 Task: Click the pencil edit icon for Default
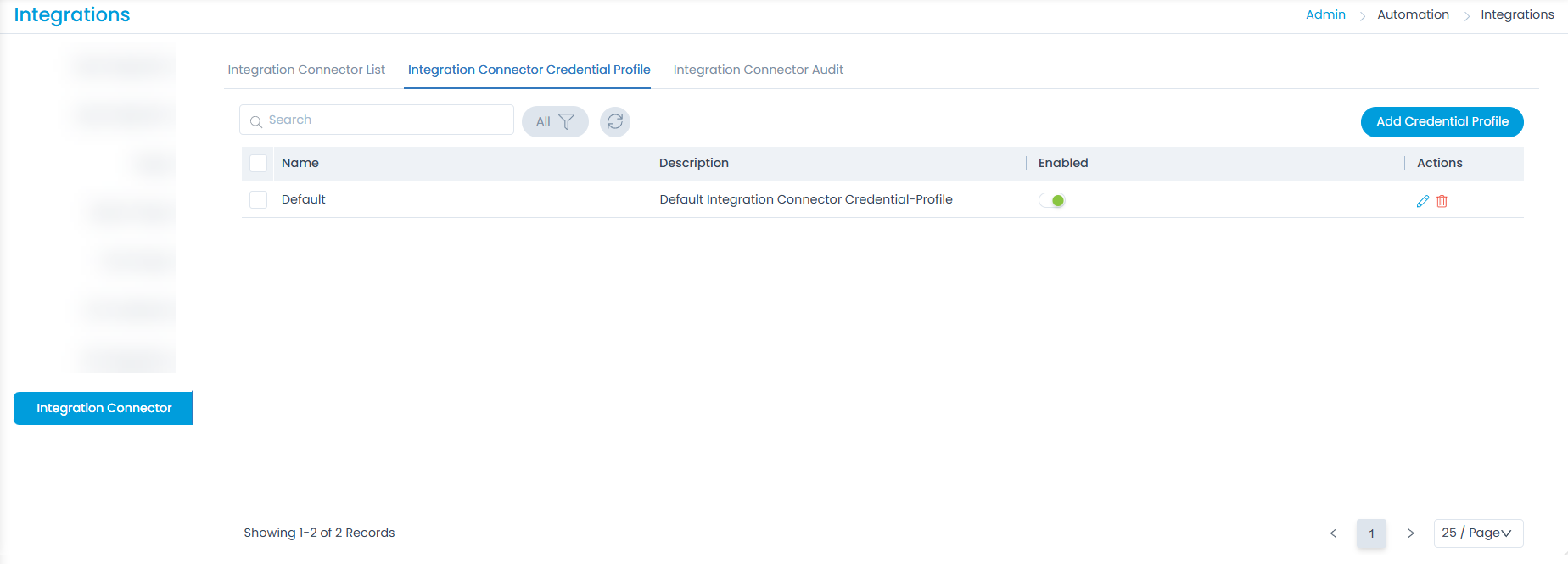click(x=1423, y=201)
